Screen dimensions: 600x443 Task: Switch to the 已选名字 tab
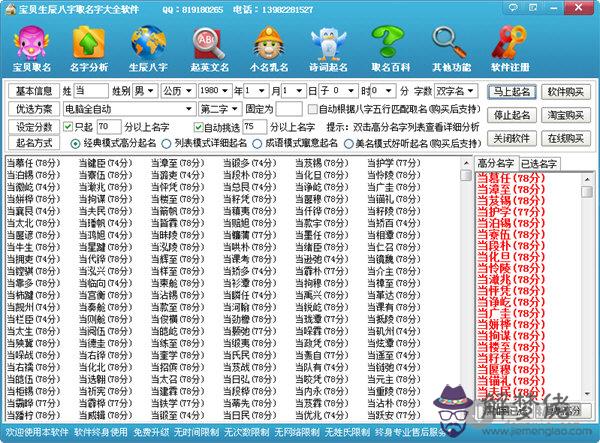539,163
